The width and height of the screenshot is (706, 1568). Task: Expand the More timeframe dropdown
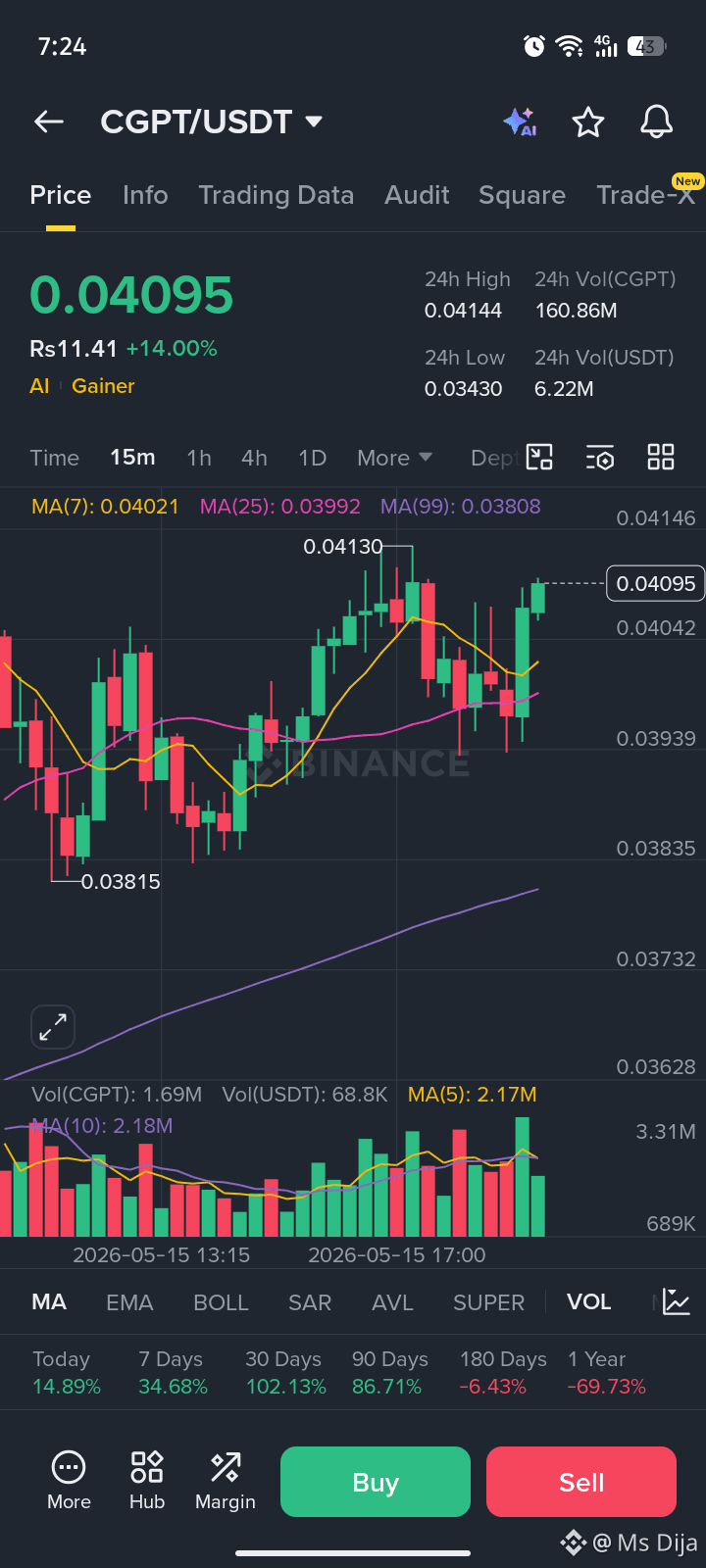(395, 458)
